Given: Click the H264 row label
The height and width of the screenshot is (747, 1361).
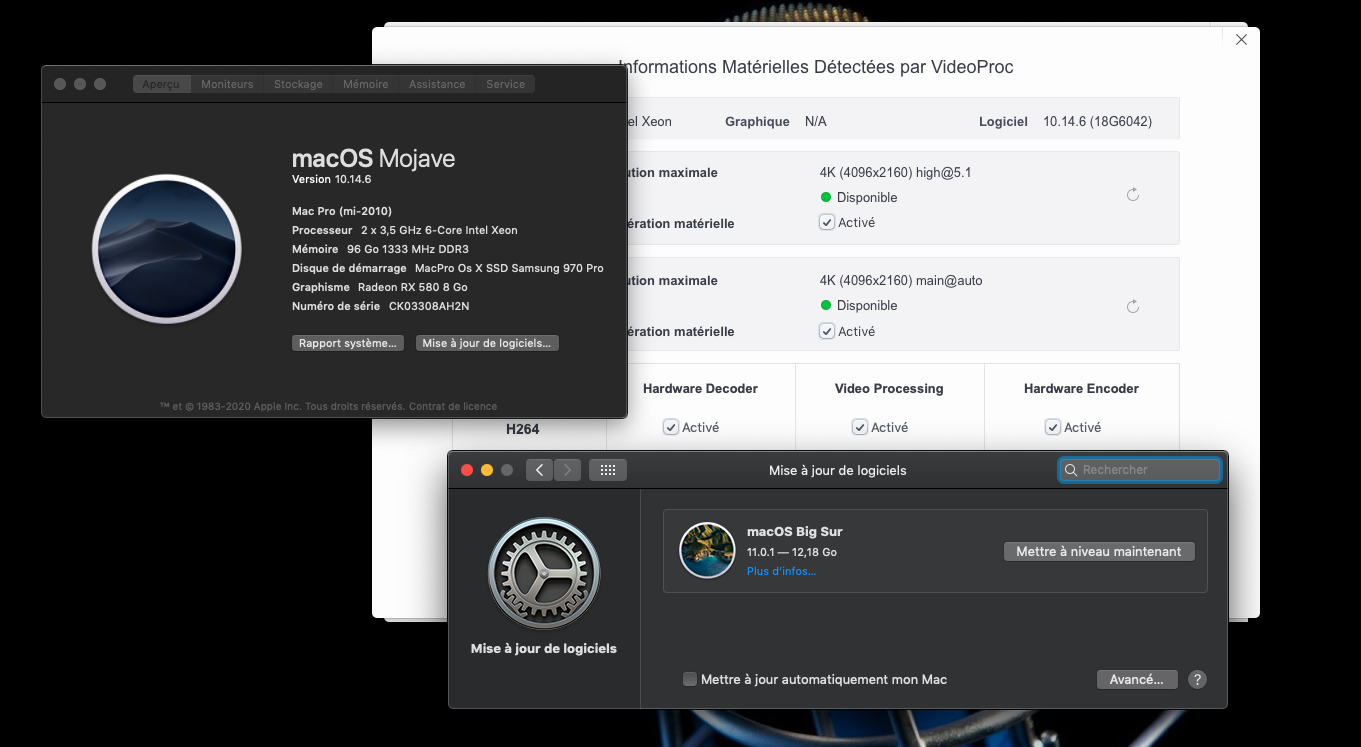Looking at the screenshot, I should click(x=522, y=429).
